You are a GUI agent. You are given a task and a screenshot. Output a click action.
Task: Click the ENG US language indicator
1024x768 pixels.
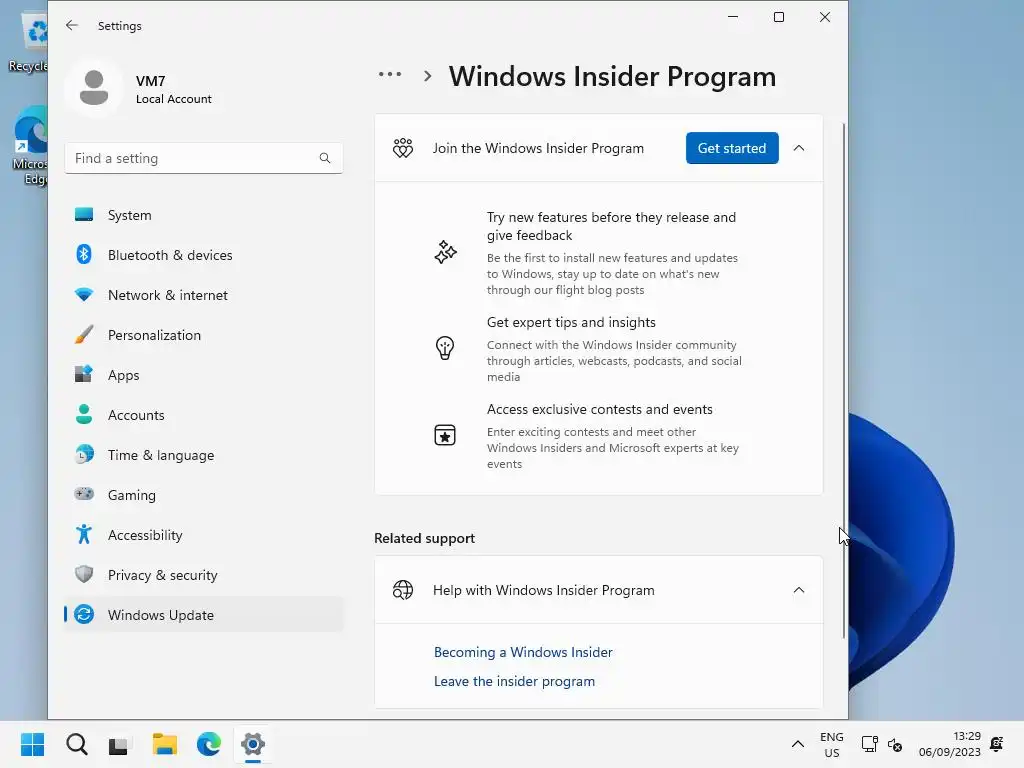[x=831, y=744]
